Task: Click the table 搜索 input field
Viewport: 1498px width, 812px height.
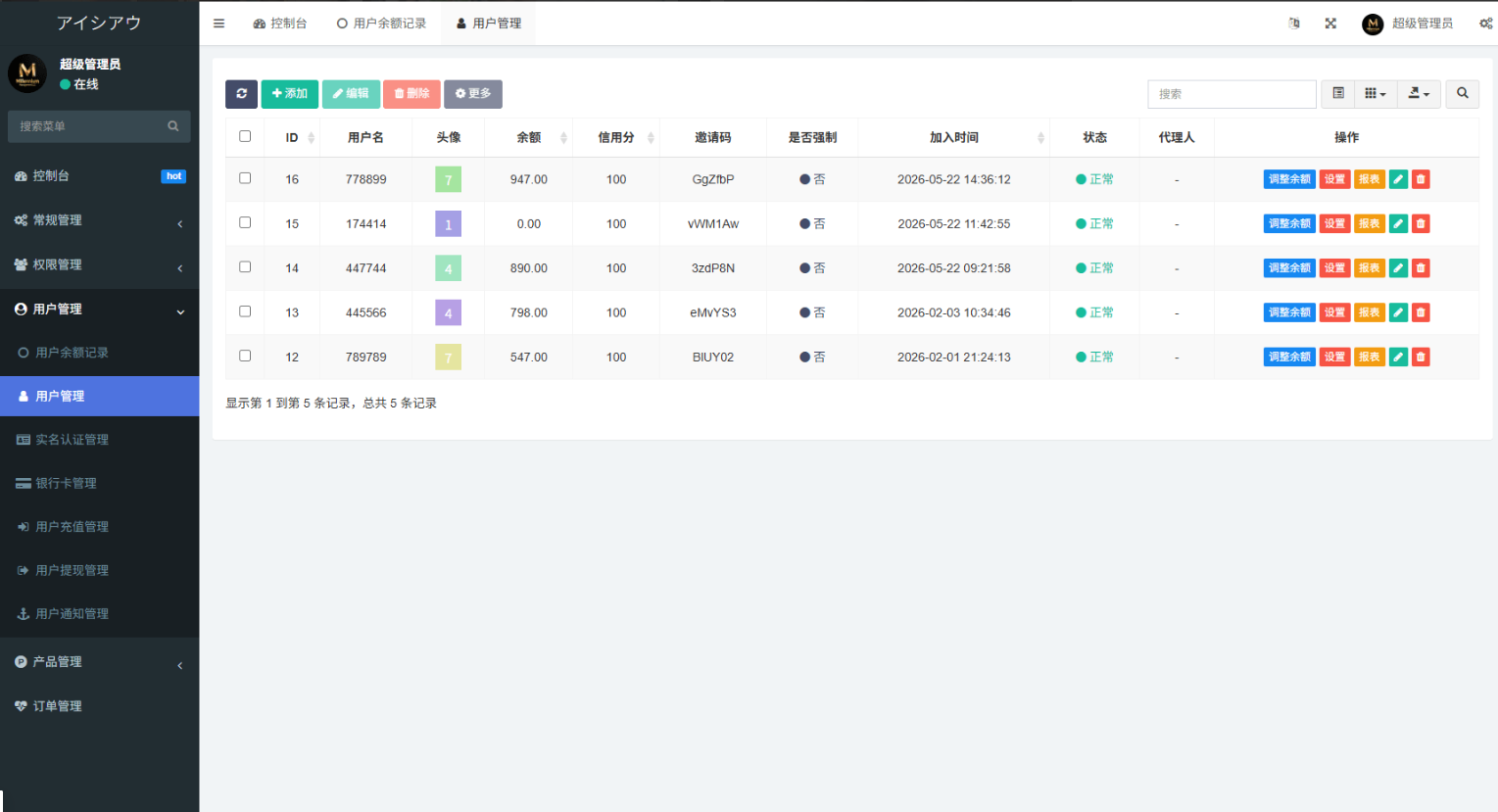Action: [x=1232, y=94]
